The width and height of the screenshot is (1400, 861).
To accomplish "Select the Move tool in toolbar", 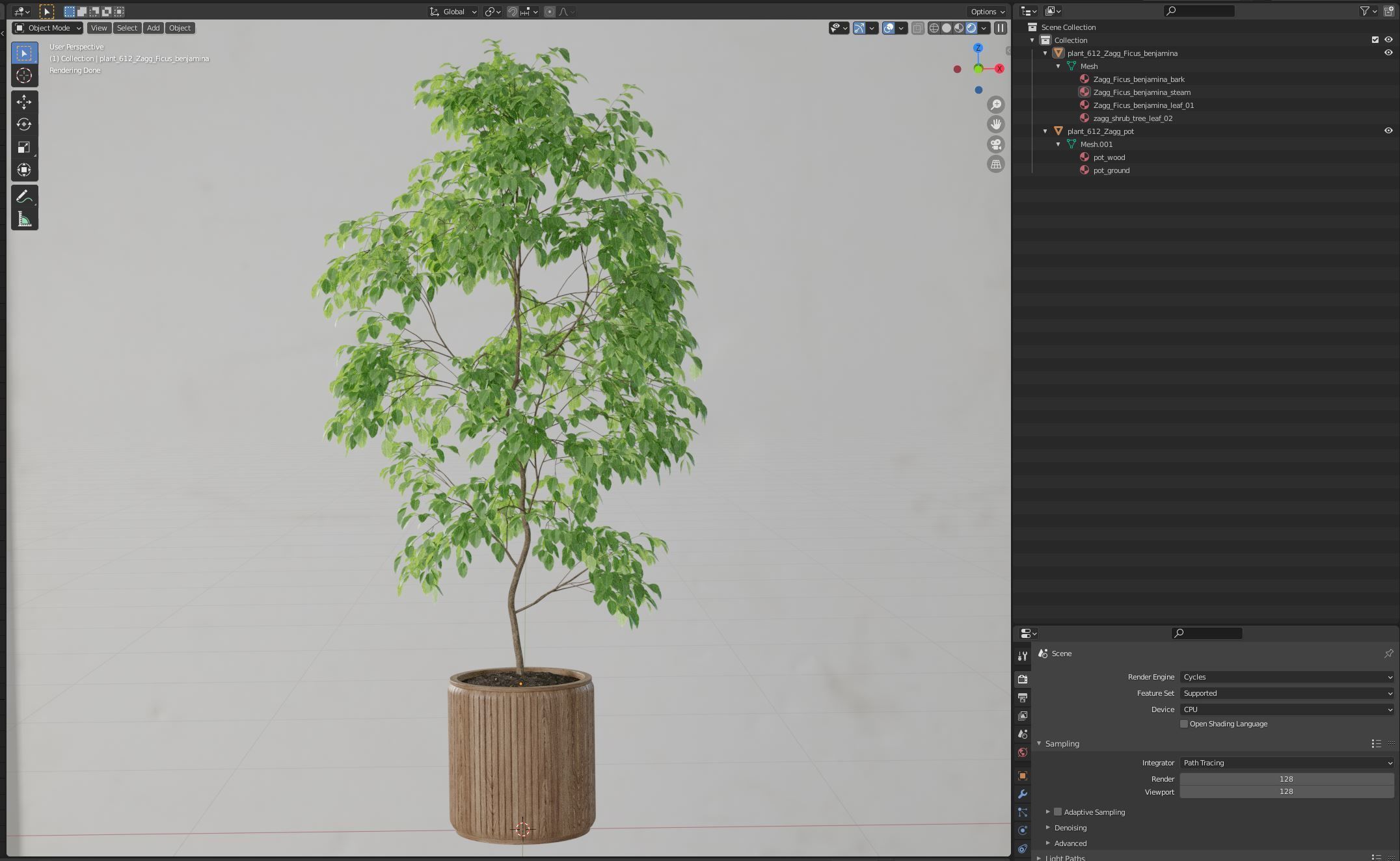I will 24,102.
